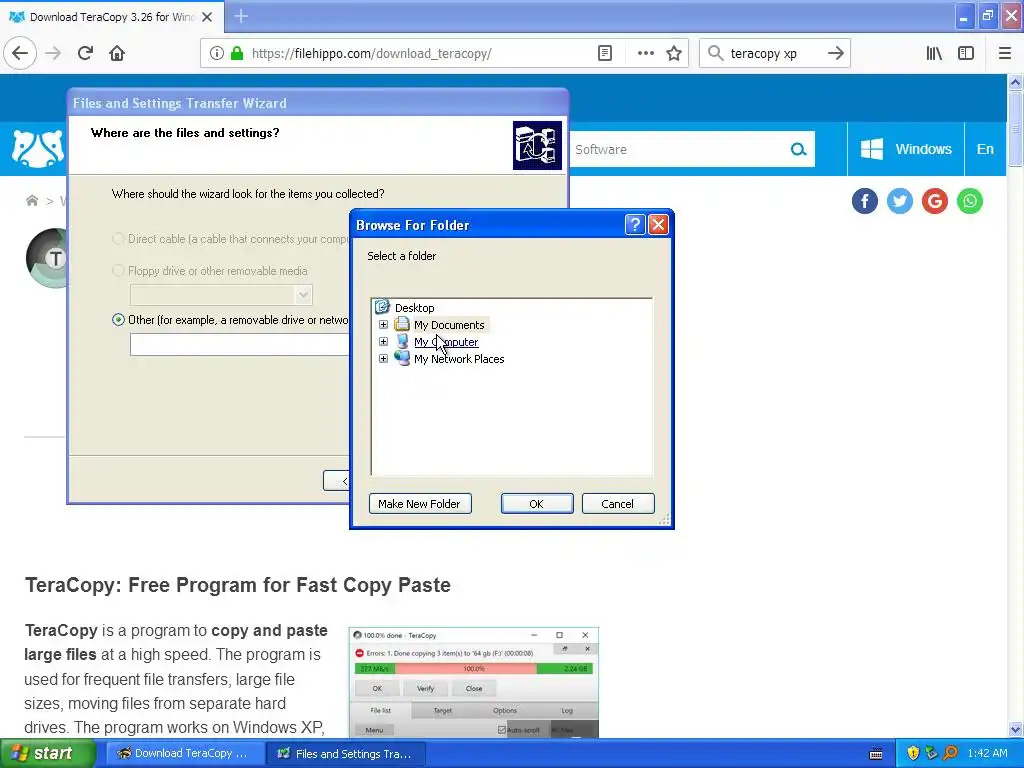Open the Firefox library icon
The height and width of the screenshot is (768, 1024).
[934, 53]
